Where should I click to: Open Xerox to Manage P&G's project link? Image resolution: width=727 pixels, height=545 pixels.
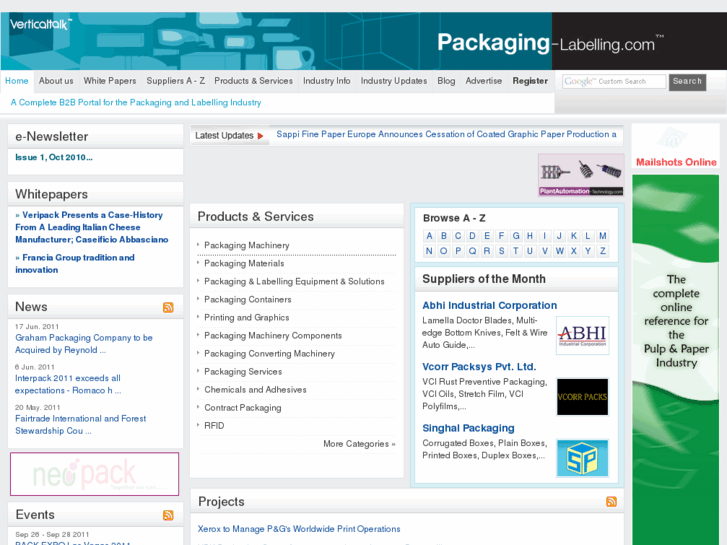pos(299,529)
